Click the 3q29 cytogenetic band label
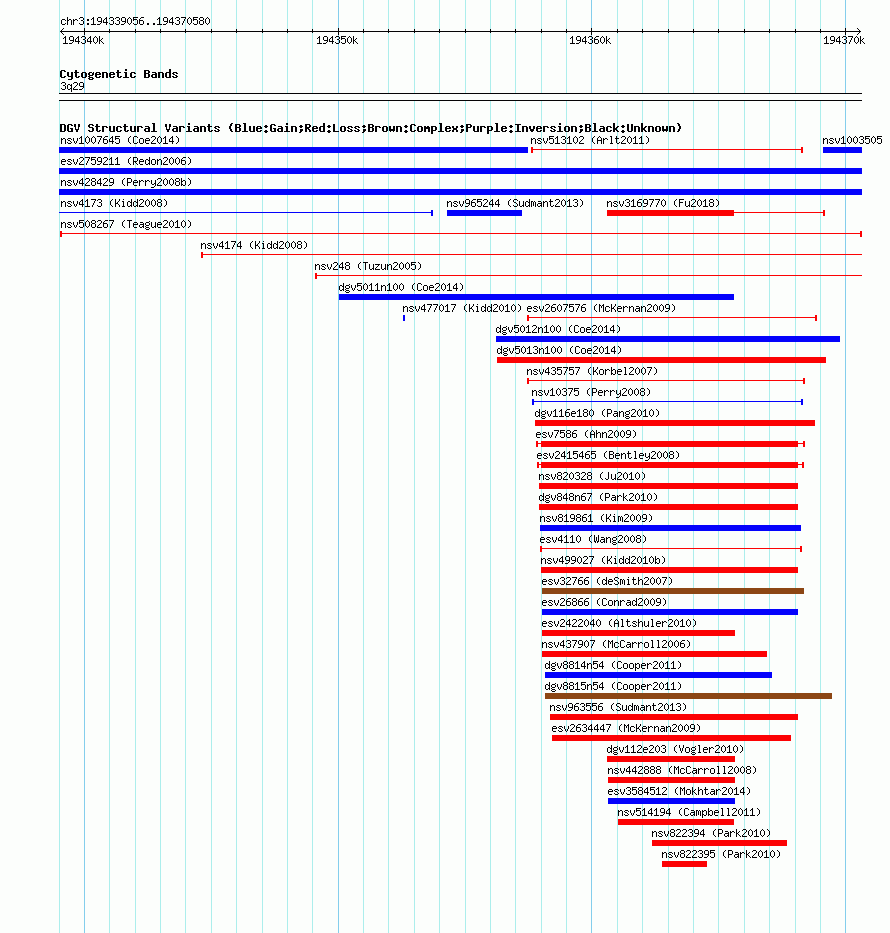This screenshot has height=933, width=890. (72, 86)
